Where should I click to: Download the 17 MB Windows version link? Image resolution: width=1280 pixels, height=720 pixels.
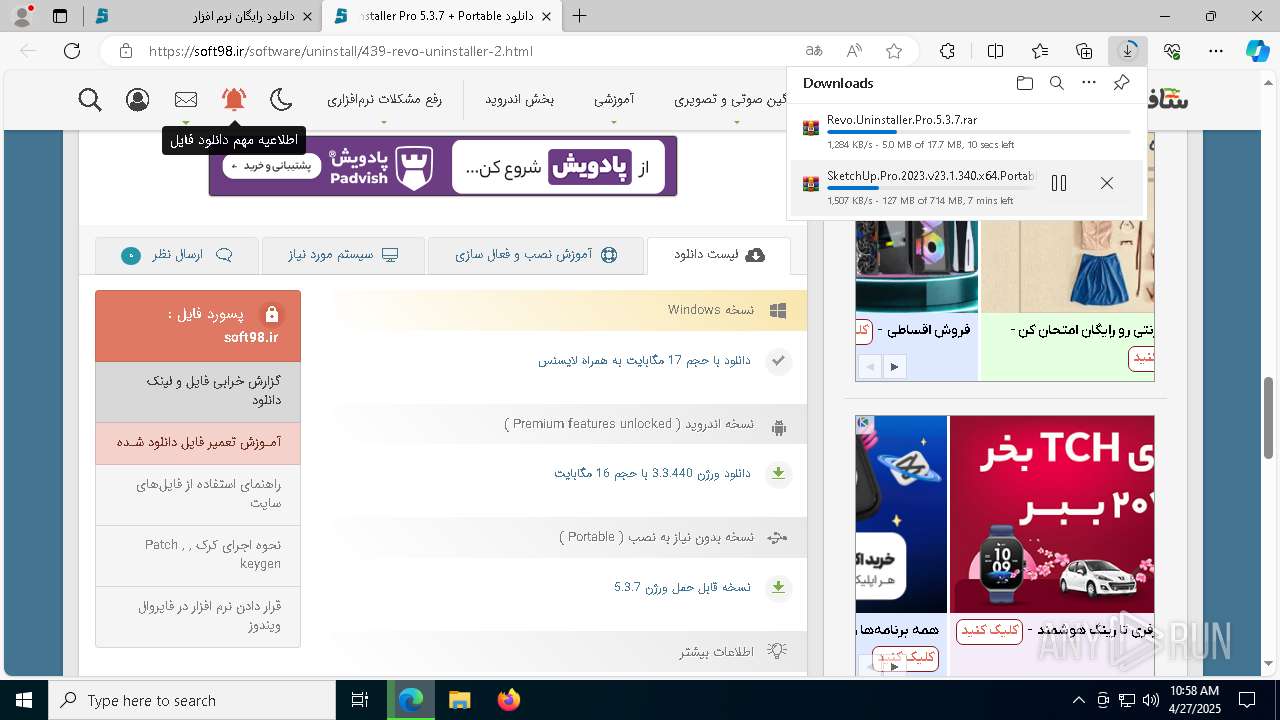point(644,360)
